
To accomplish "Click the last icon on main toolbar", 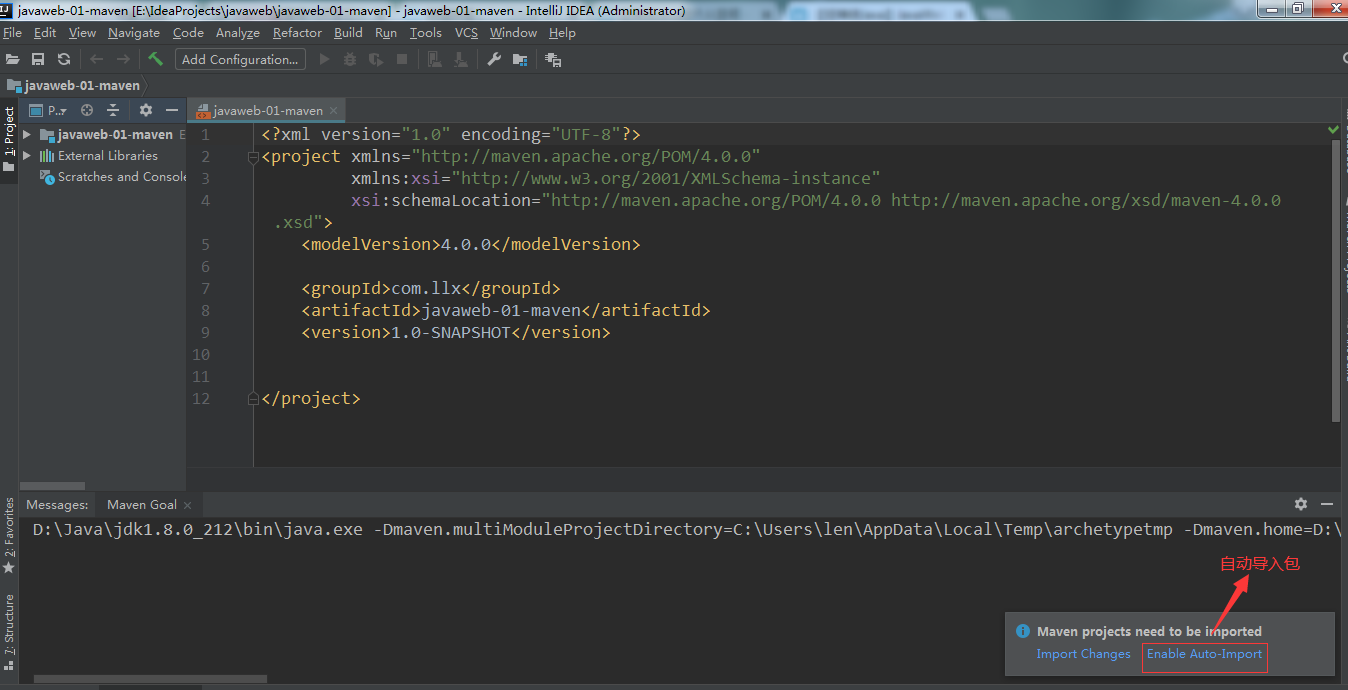I will tap(553, 59).
